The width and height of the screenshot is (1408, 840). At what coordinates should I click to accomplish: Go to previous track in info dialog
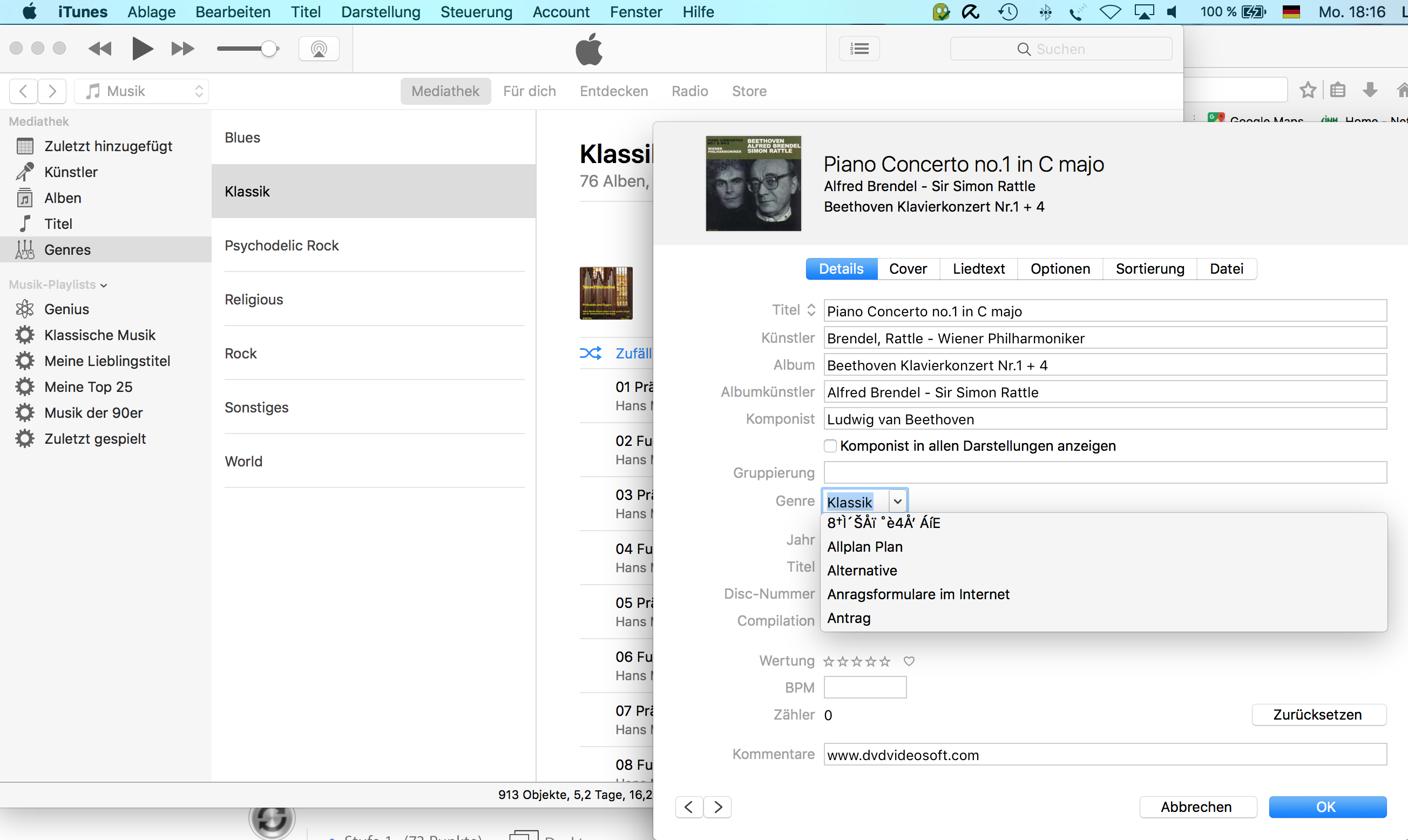tap(689, 807)
